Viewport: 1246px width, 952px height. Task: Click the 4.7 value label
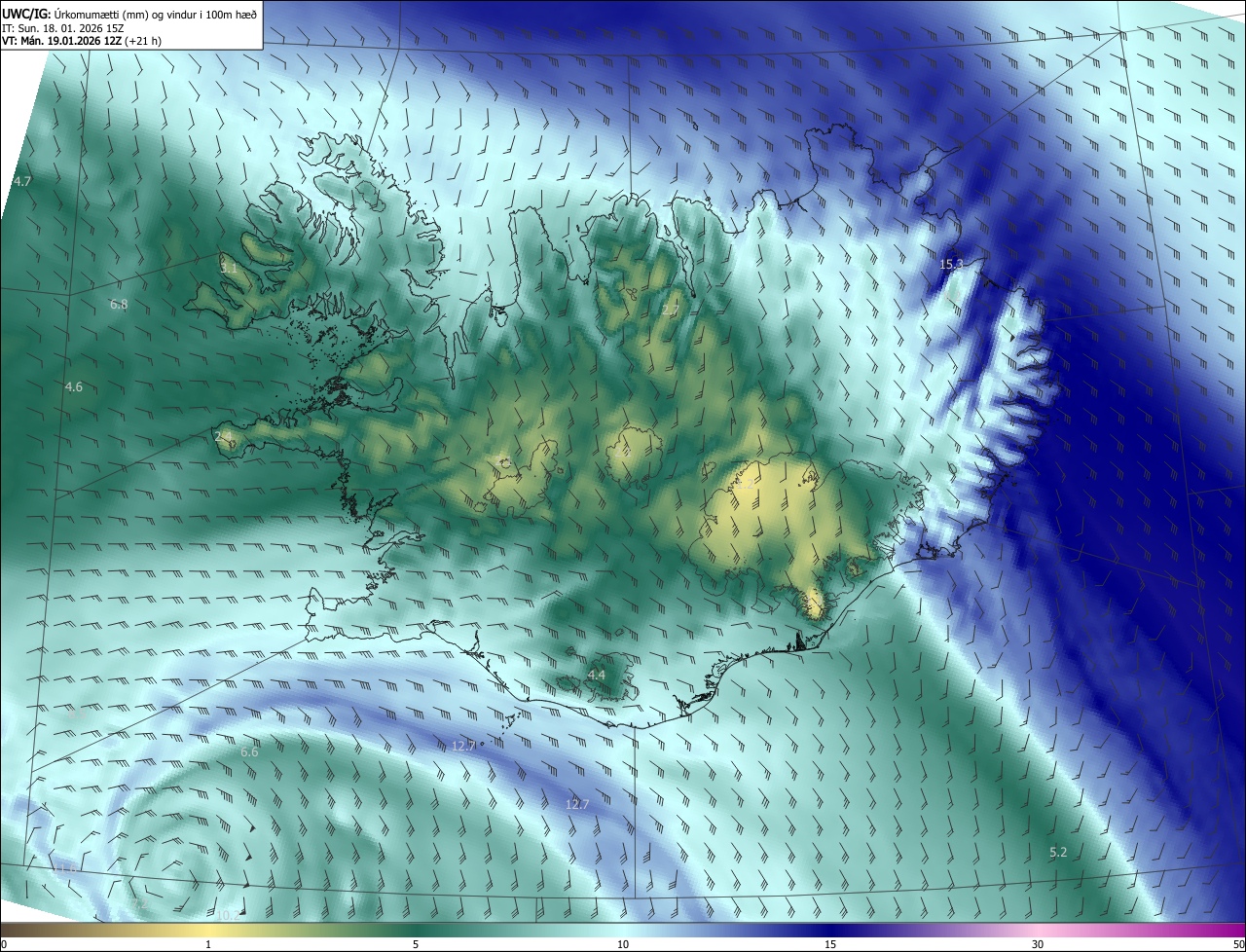(x=23, y=182)
